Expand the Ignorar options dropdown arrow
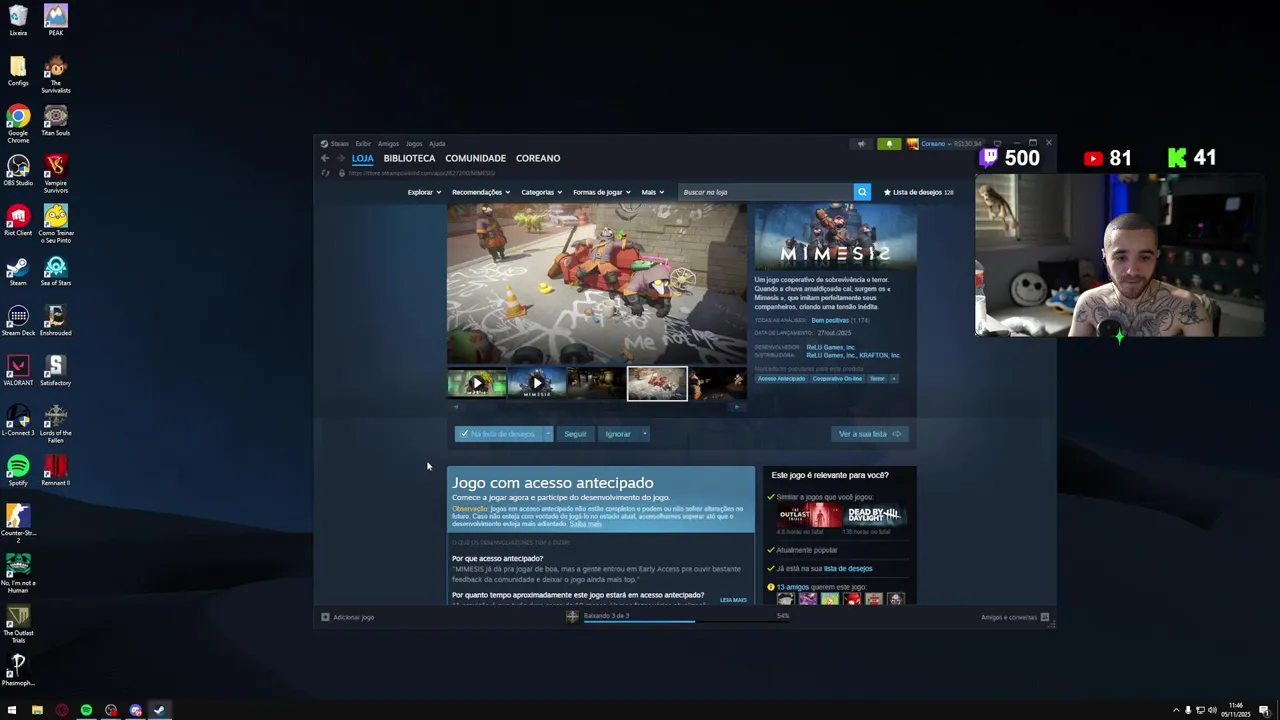Screen dimensions: 1280x720 (x=644, y=434)
